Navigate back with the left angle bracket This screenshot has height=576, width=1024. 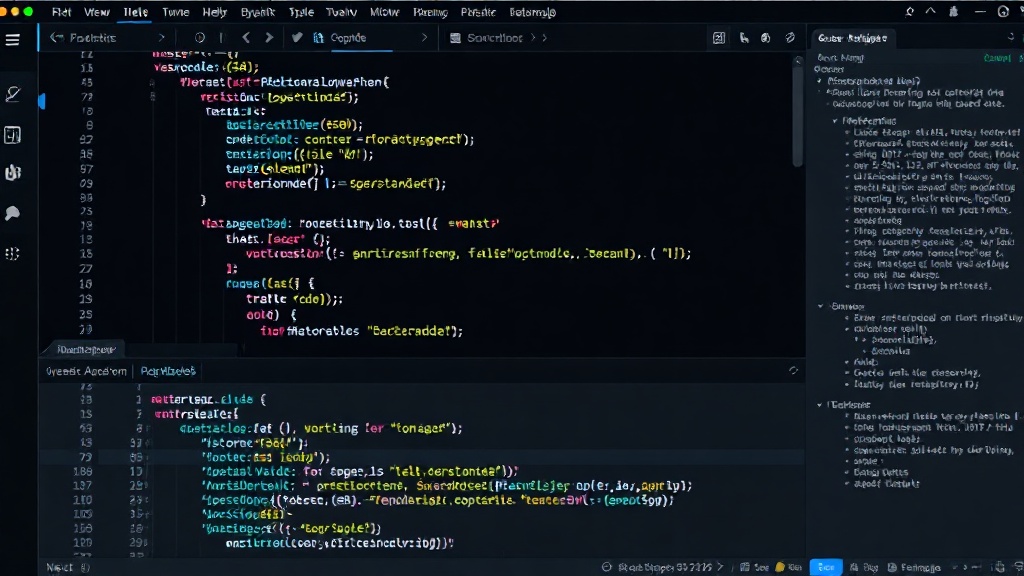pyautogui.click(x=246, y=38)
